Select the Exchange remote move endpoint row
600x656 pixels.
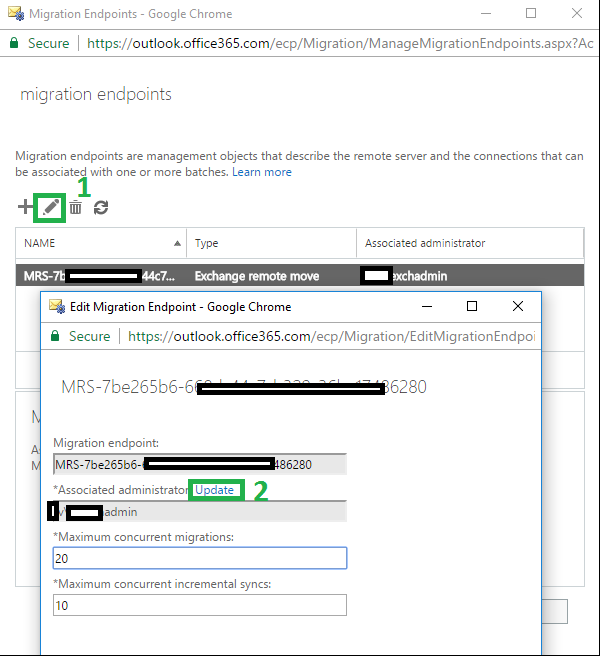coord(300,276)
